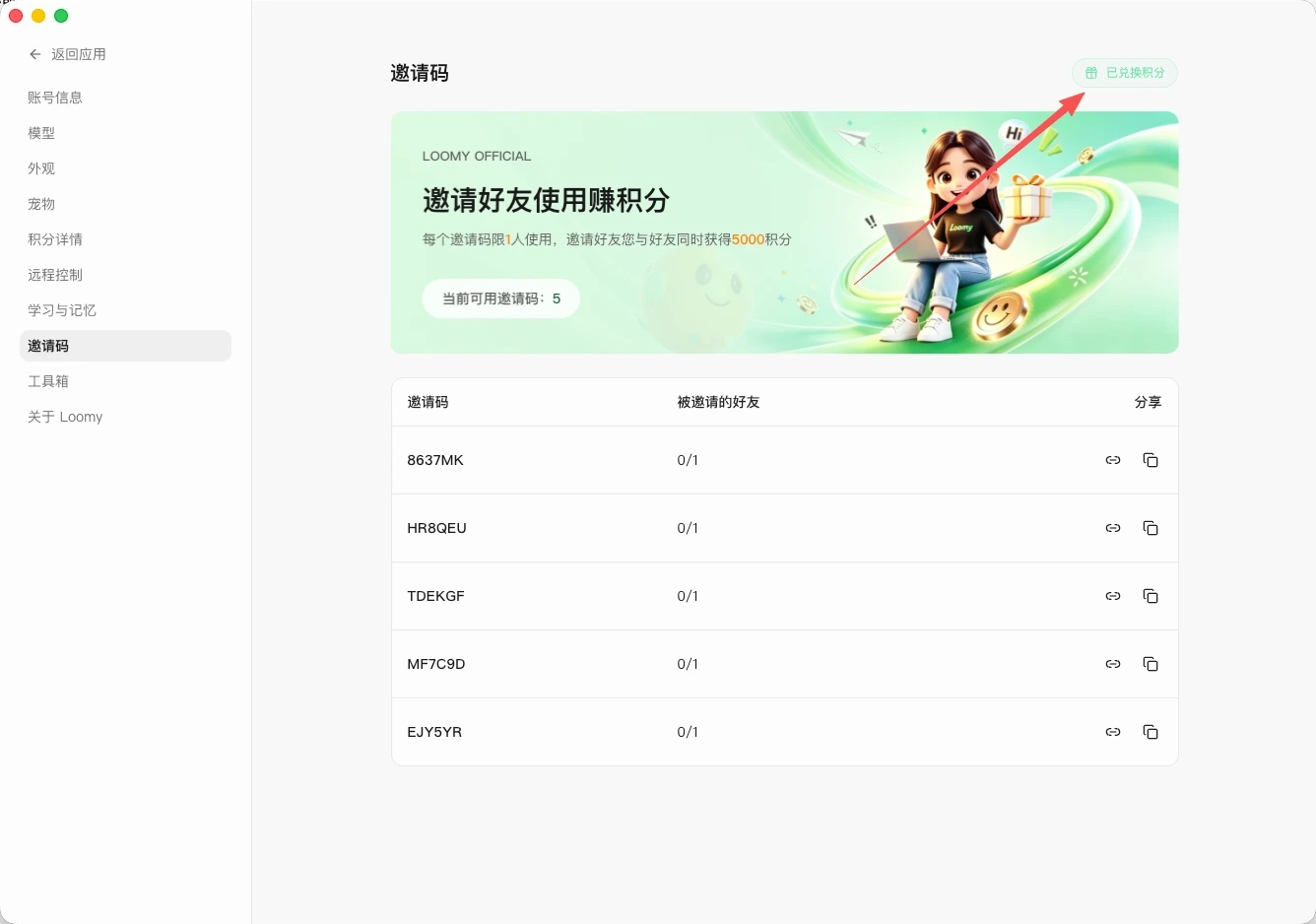Click the 0/1 value in 8637MK row
Image resolution: width=1316 pixels, height=924 pixels.
pos(688,460)
